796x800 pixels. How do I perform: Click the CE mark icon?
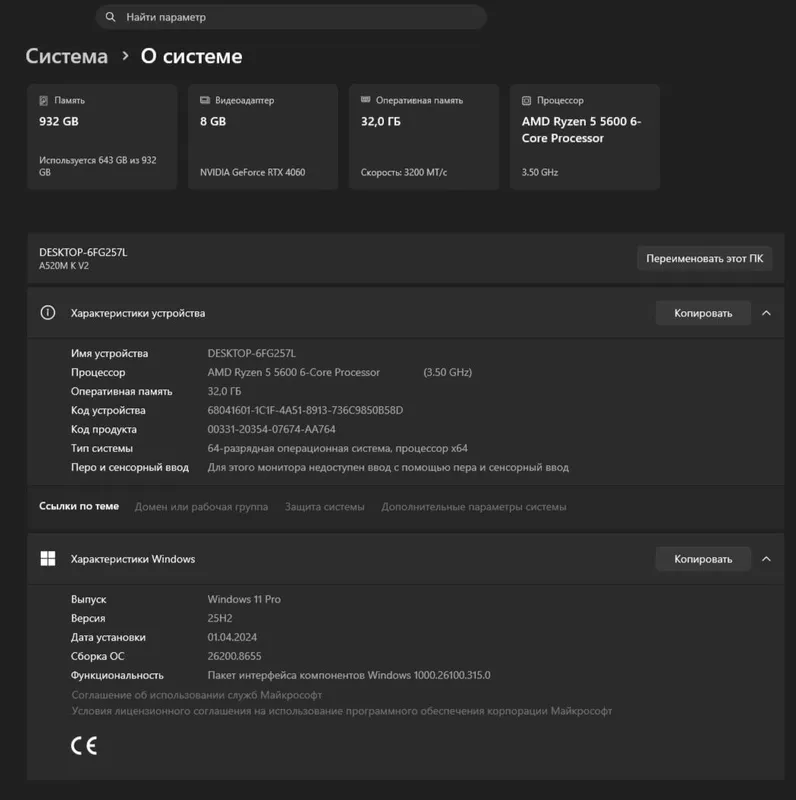[x=84, y=746]
